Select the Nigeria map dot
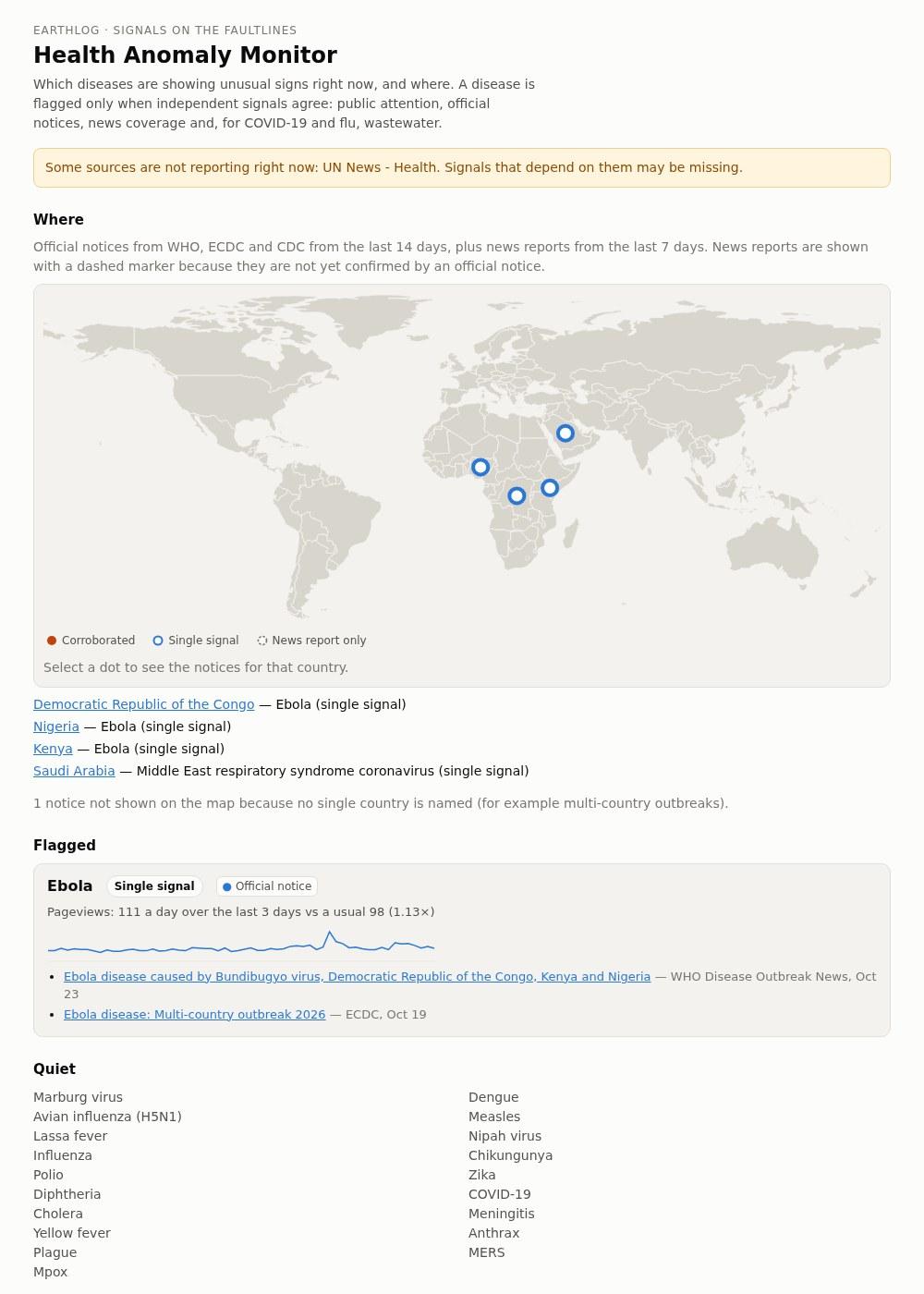This screenshot has width=924, height=1294. click(x=480, y=467)
